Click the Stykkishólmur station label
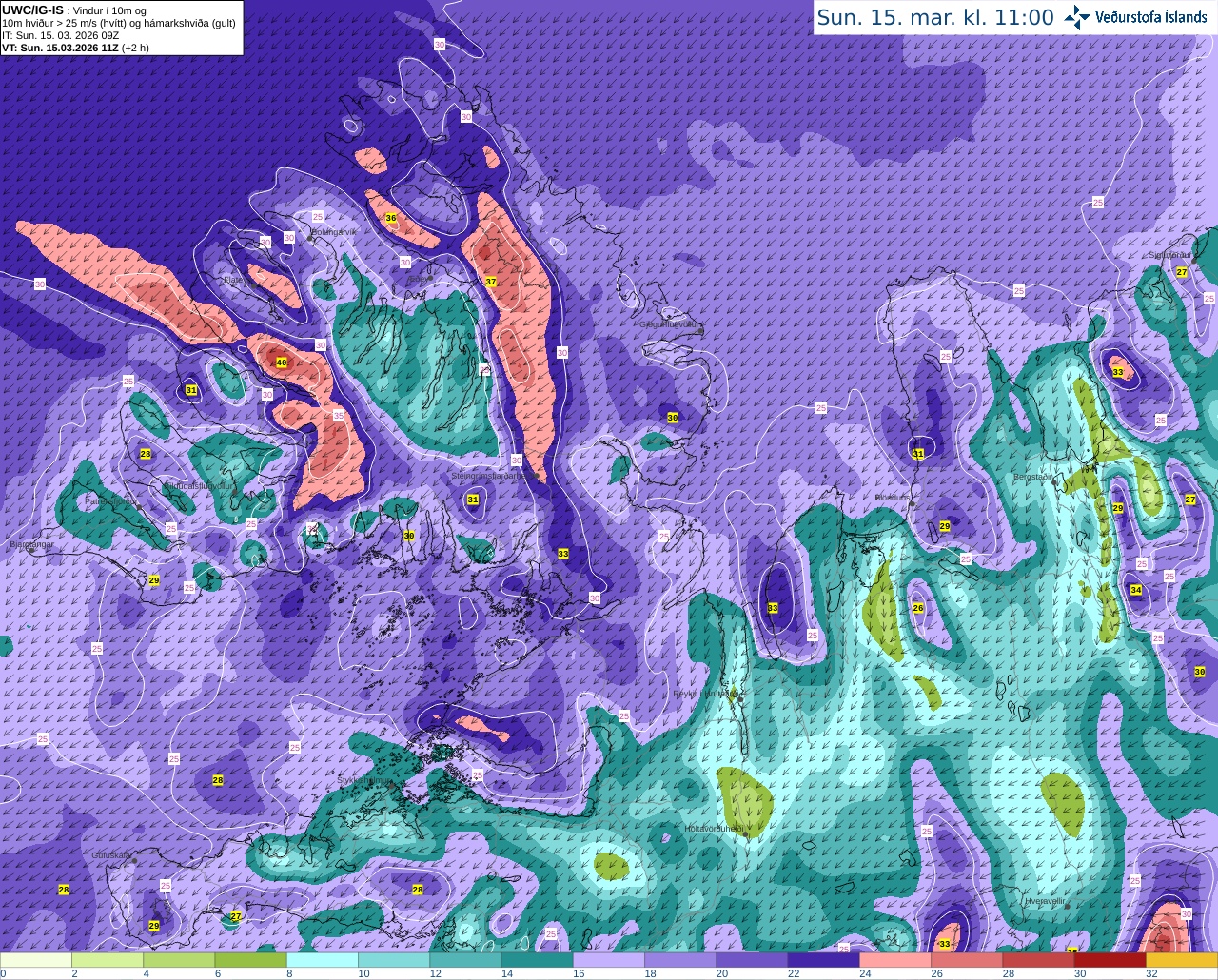1218x980 pixels. [x=364, y=780]
